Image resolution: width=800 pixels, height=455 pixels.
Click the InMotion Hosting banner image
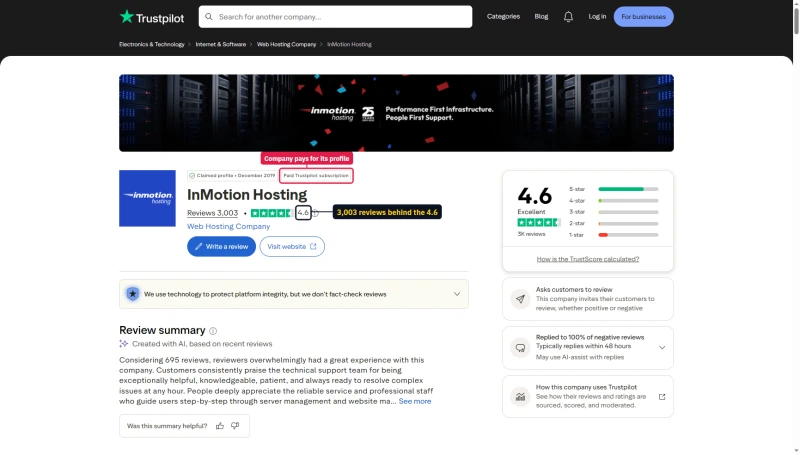coord(396,113)
